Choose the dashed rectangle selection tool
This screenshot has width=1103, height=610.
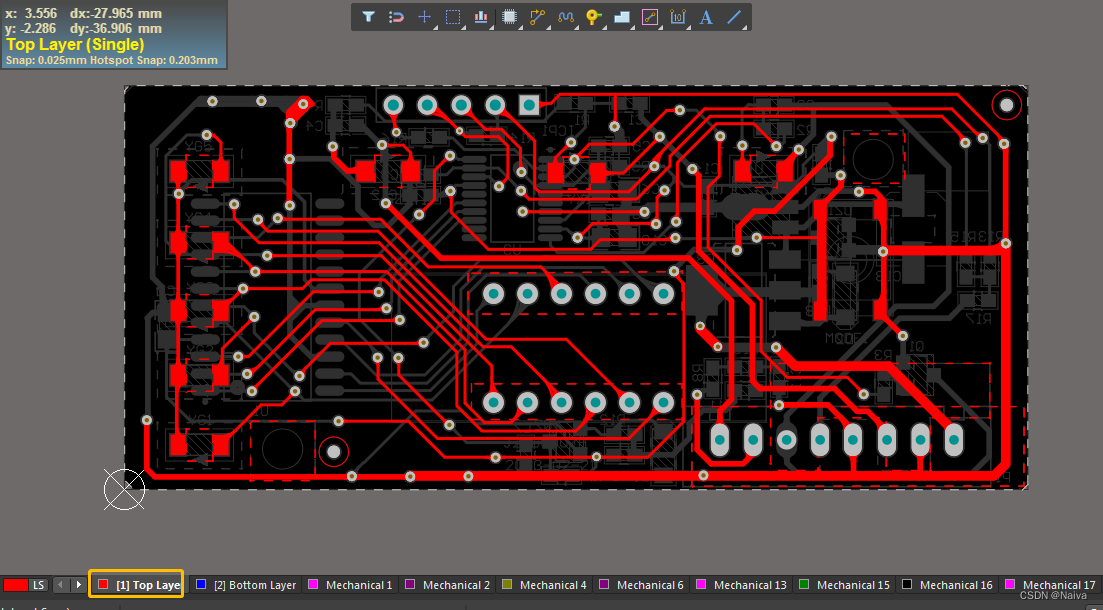(x=453, y=17)
